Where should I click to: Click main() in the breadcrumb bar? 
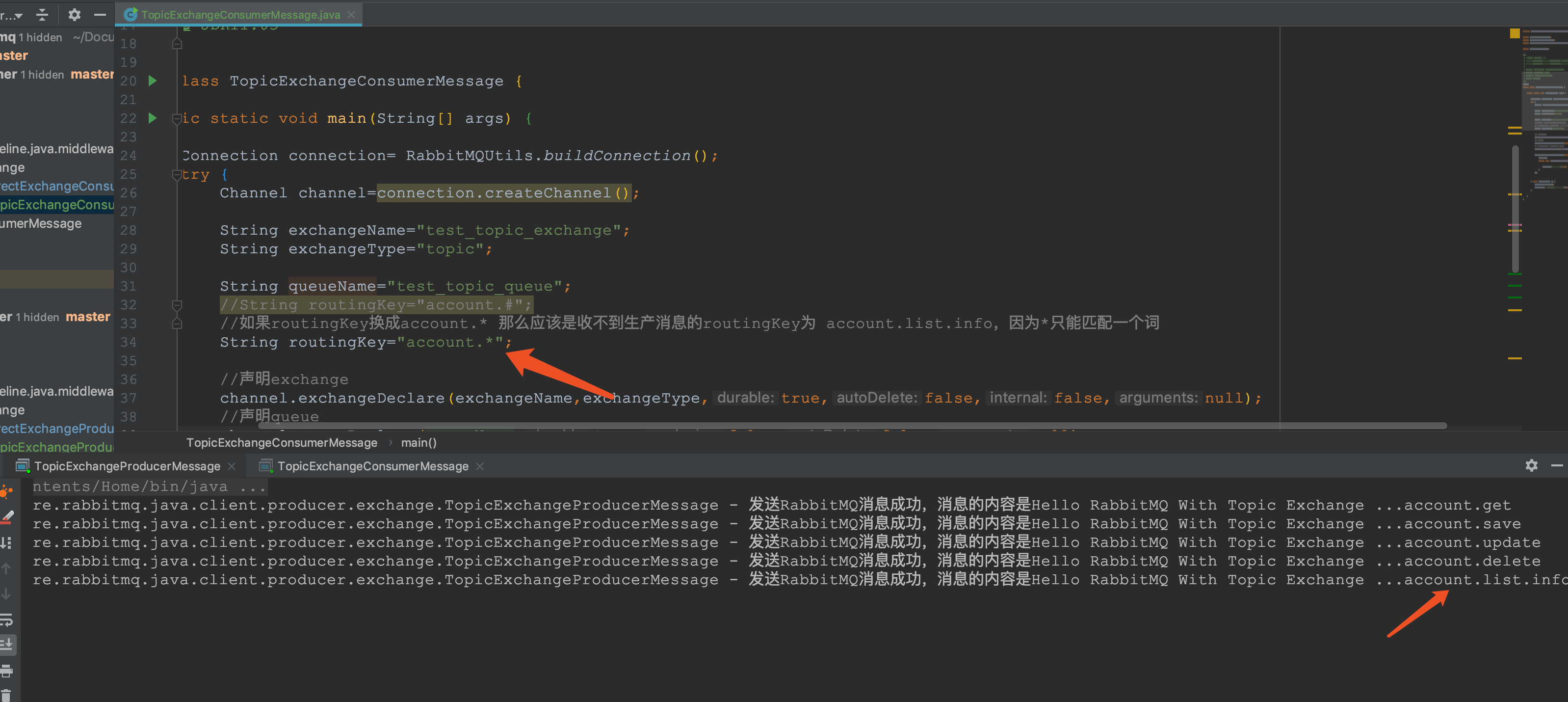(x=419, y=443)
